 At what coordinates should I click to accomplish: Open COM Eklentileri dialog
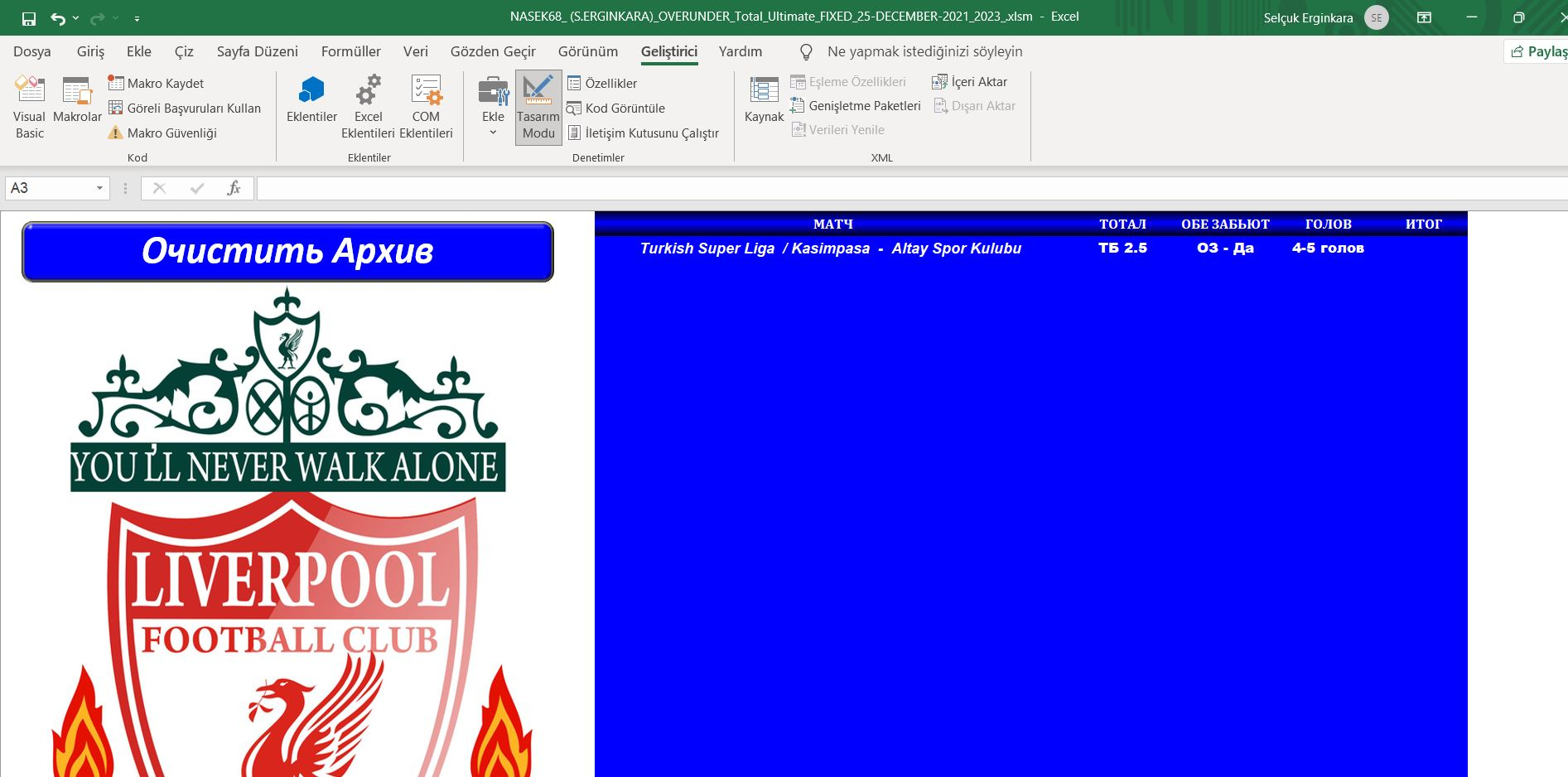(x=426, y=108)
